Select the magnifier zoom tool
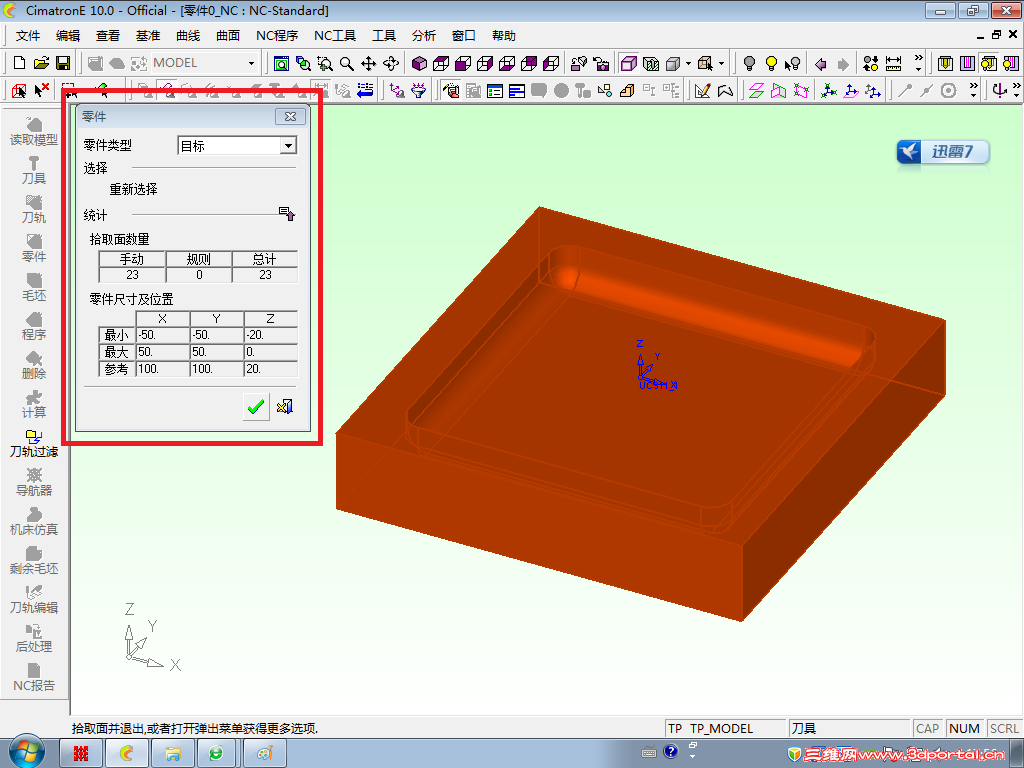1024x768 pixels. (x=347, y=63)
